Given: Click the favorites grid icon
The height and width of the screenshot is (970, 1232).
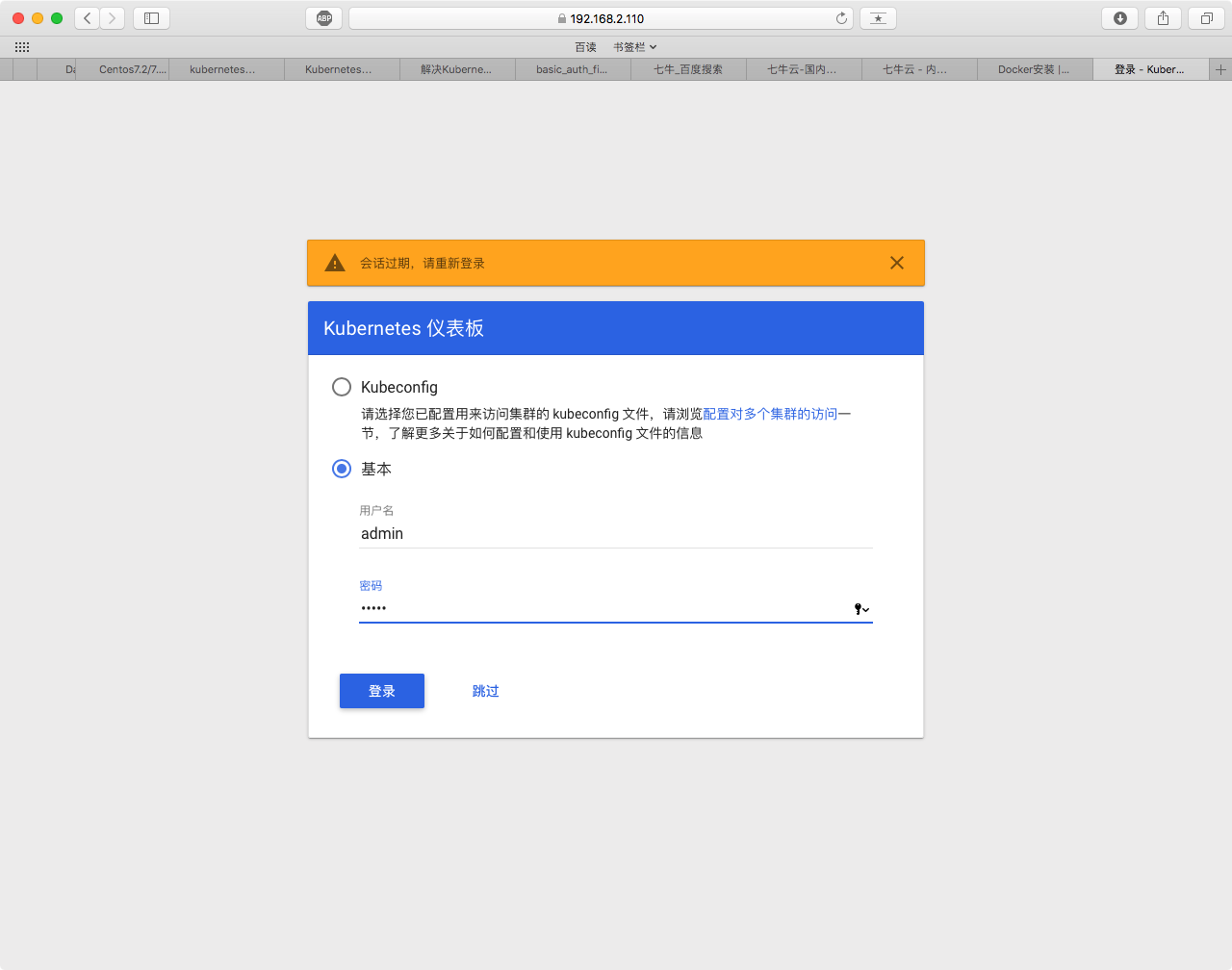Looking at the screenshot, I should click(22, 47).
